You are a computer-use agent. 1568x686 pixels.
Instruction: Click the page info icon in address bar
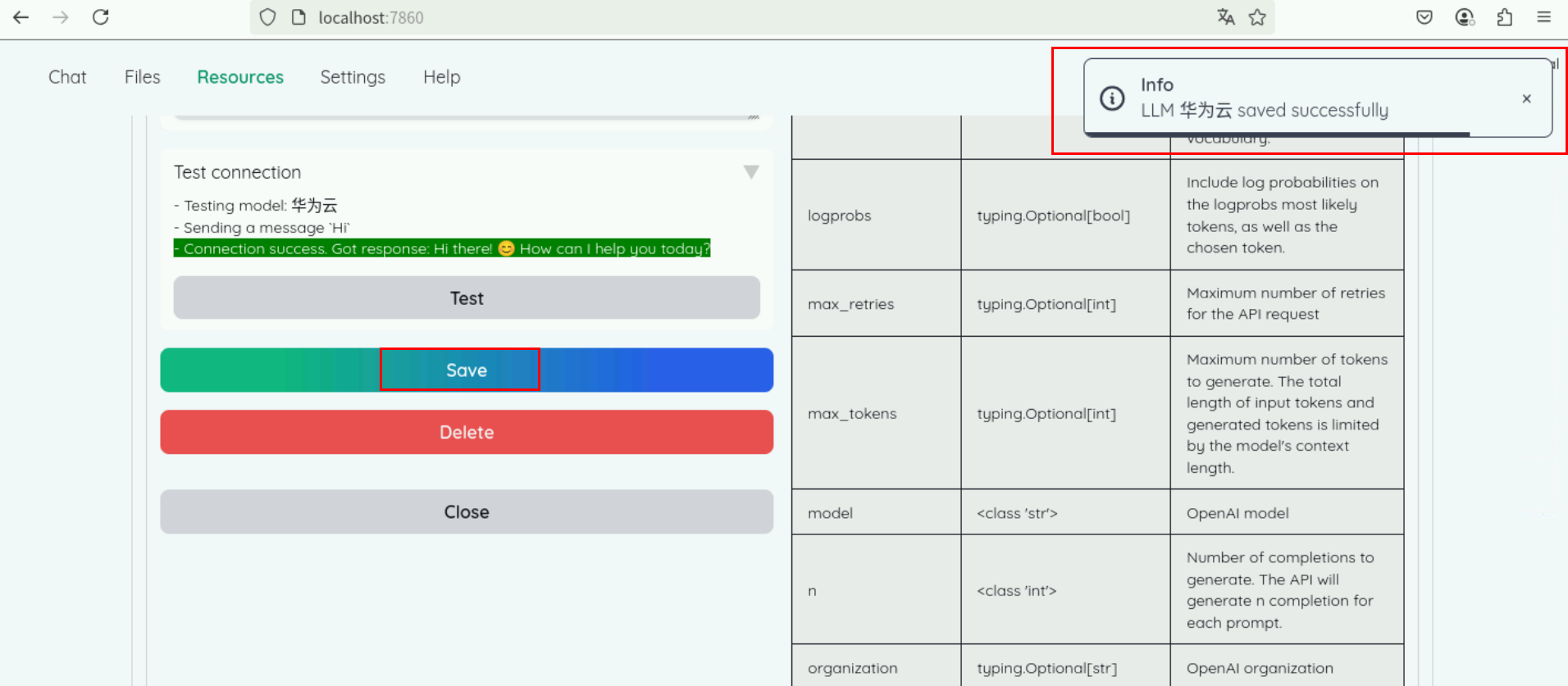[299, 17]
